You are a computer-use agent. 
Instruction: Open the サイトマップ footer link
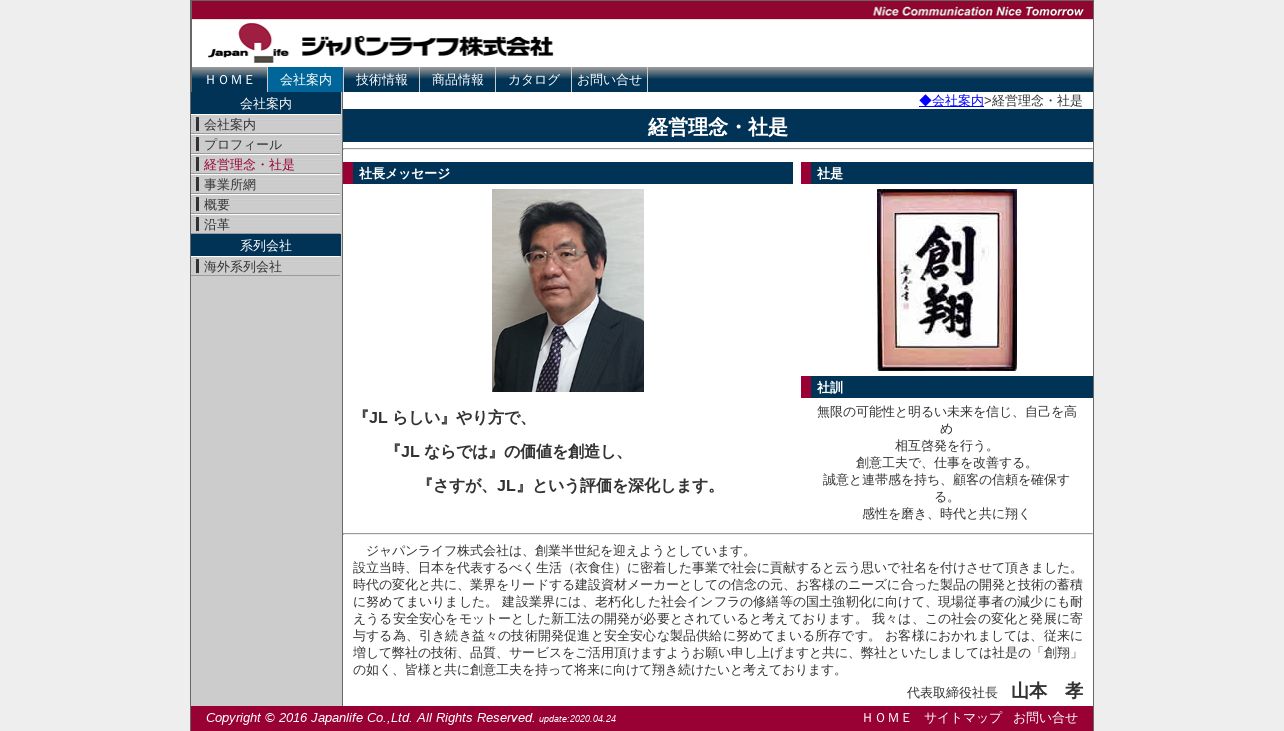tap(963, 718)
